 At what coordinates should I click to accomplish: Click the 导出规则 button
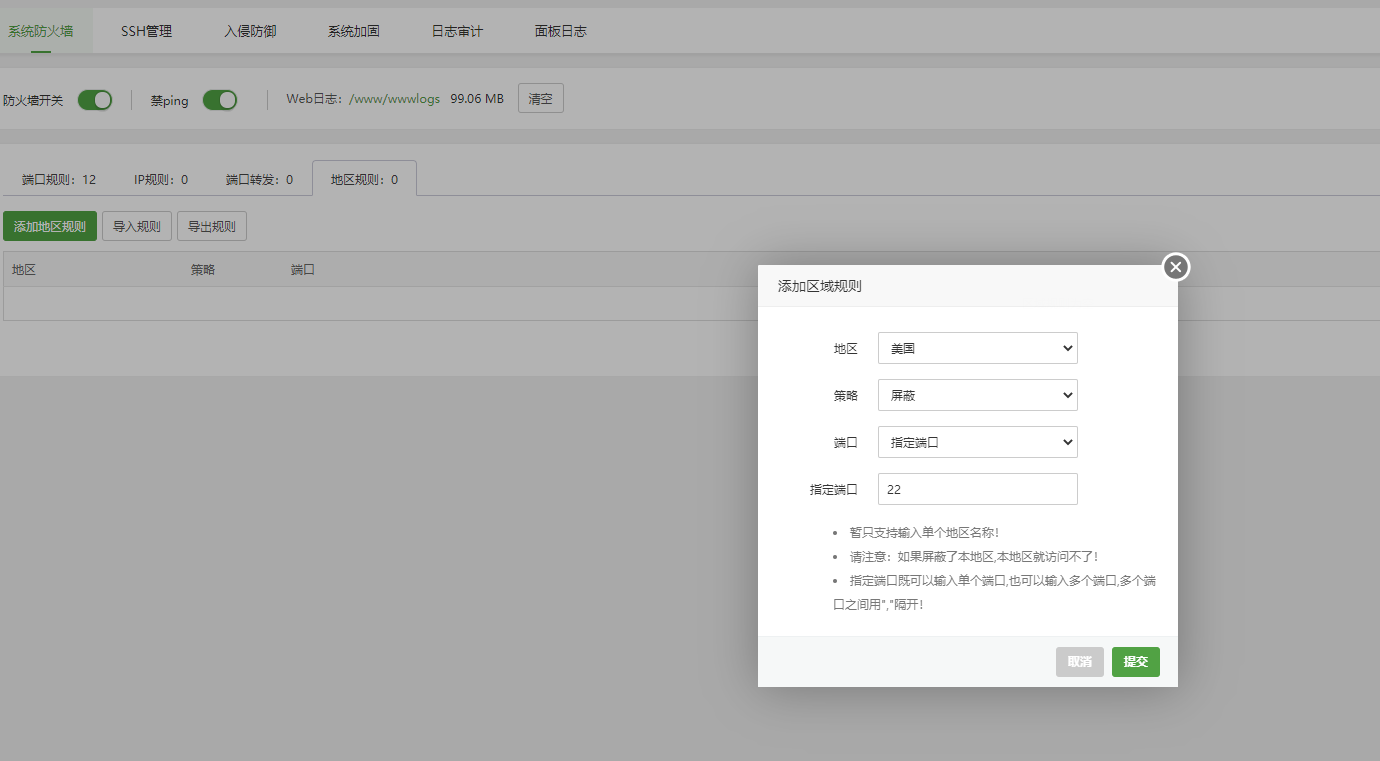(212, 226)
